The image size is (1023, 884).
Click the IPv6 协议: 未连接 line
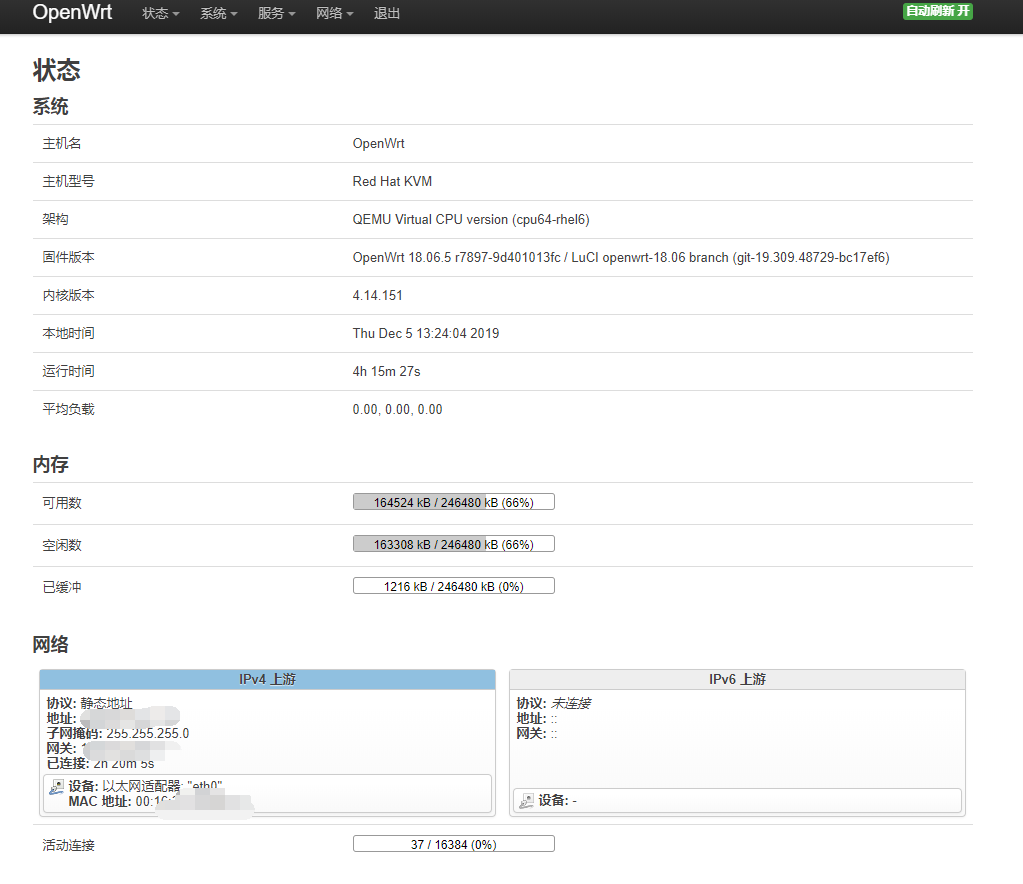554,703
